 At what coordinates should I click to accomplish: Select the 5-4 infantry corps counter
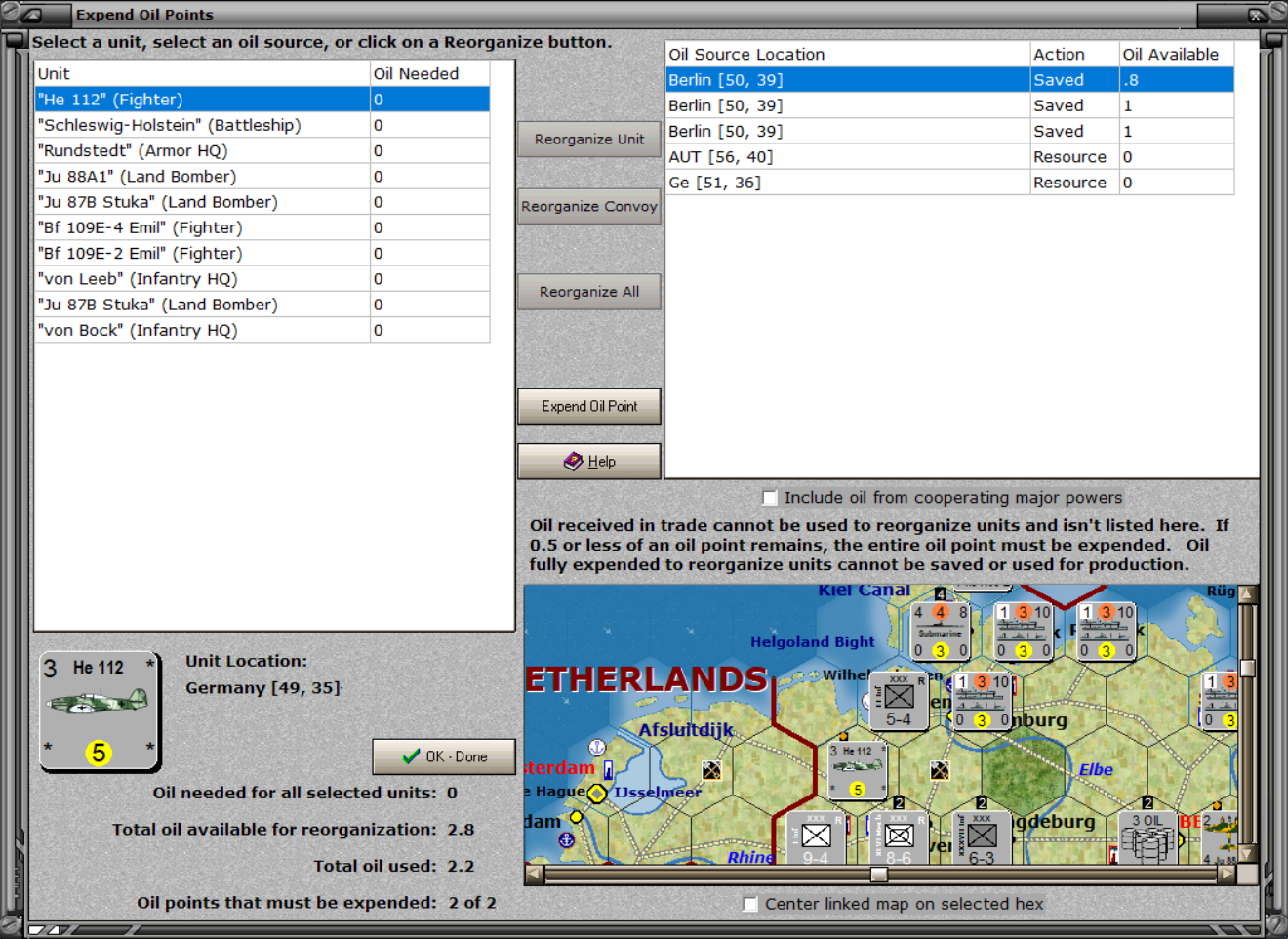[899, 701]
